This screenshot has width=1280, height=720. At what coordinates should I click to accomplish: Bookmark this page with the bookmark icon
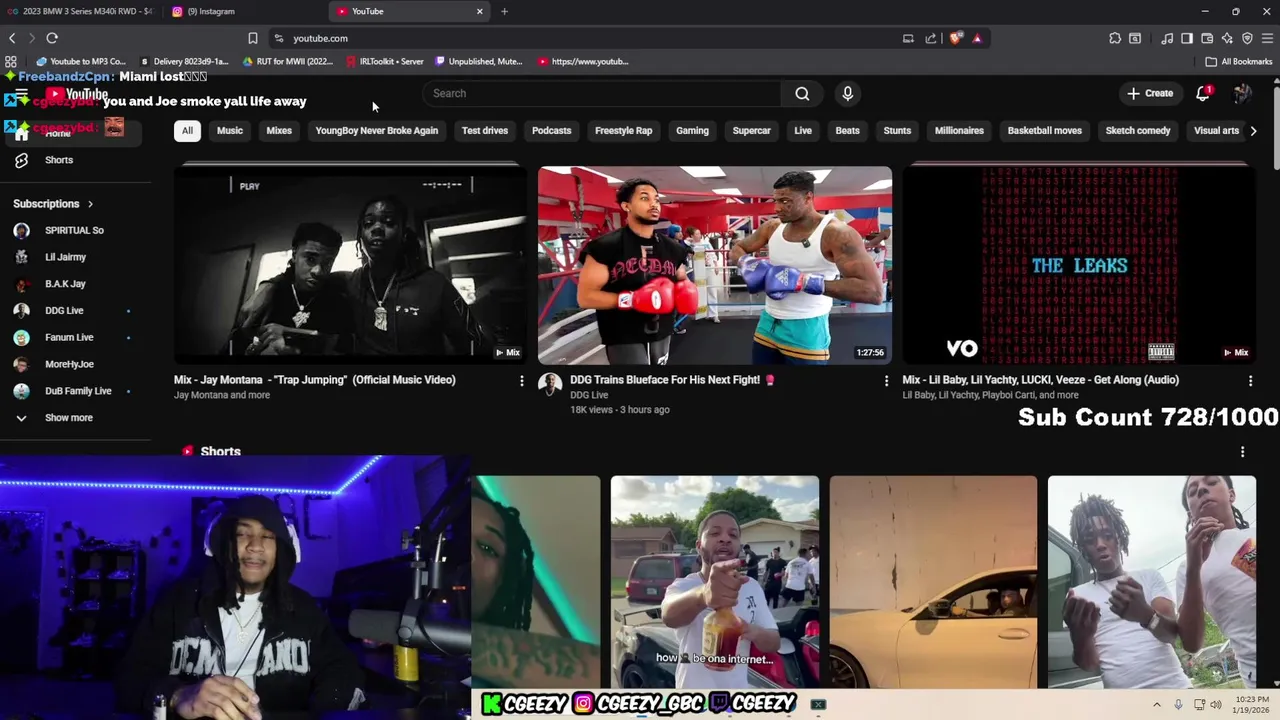253,38
